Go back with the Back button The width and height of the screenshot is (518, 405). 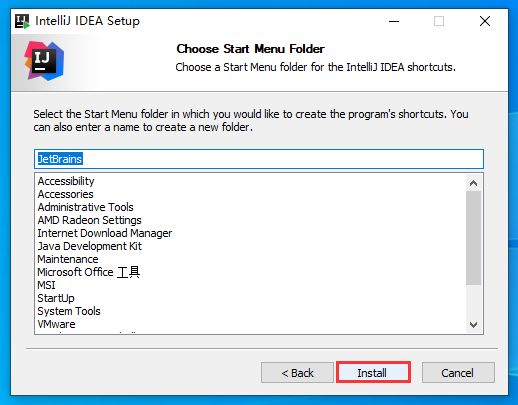297,372
